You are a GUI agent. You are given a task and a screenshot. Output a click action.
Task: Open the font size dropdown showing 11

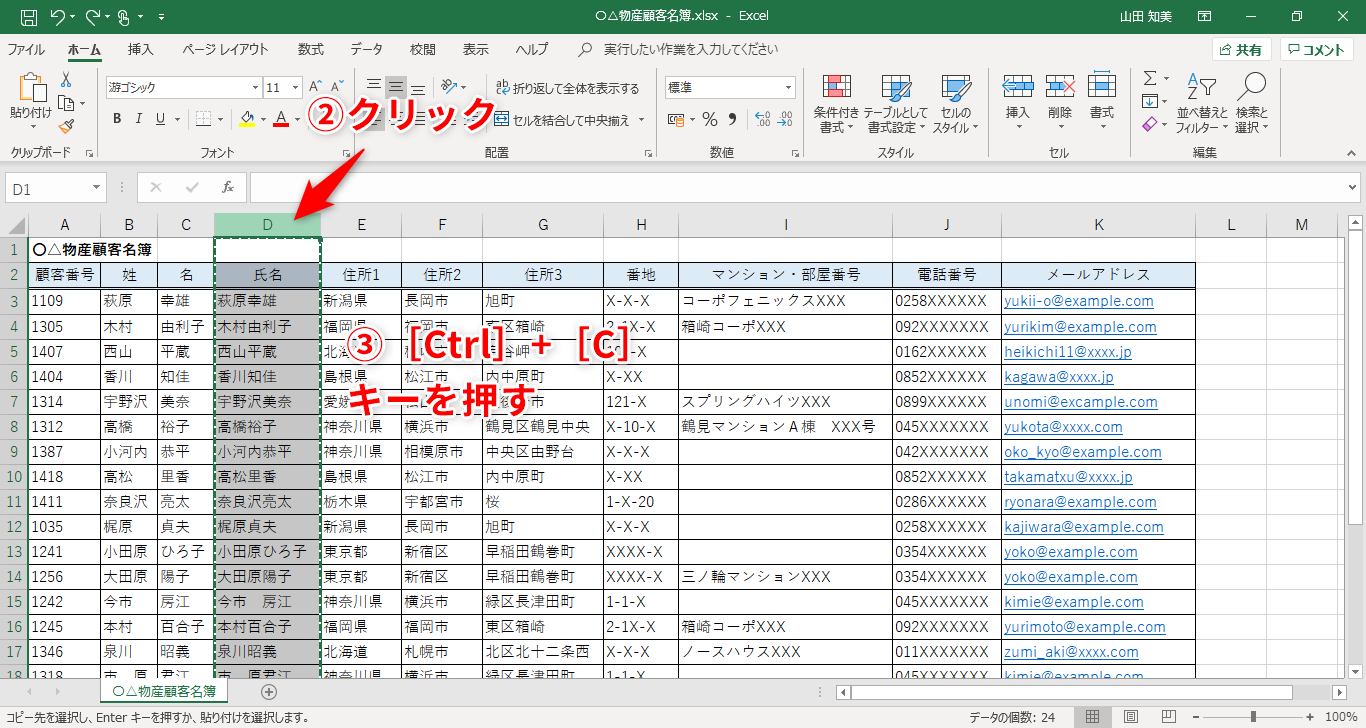pyautogui.click(x=297, y=87)
